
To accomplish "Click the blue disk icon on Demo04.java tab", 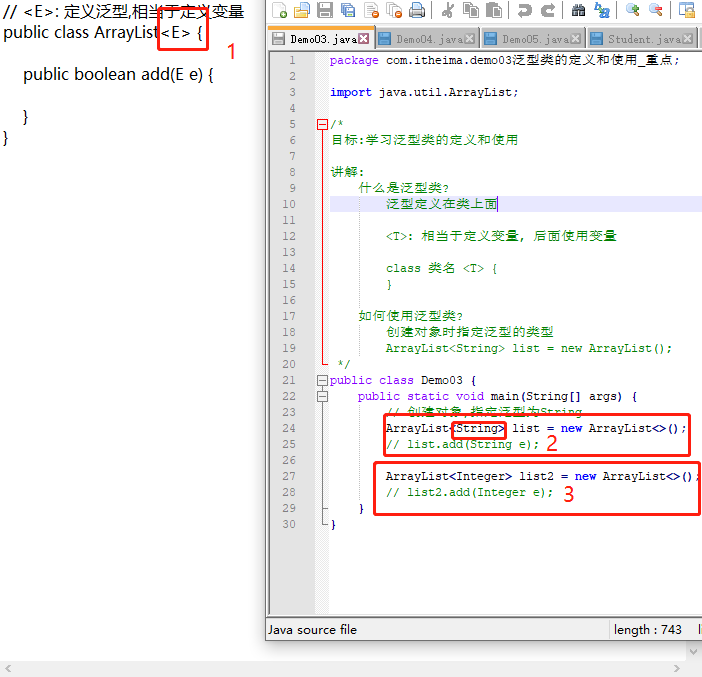I will click(384, 39).
